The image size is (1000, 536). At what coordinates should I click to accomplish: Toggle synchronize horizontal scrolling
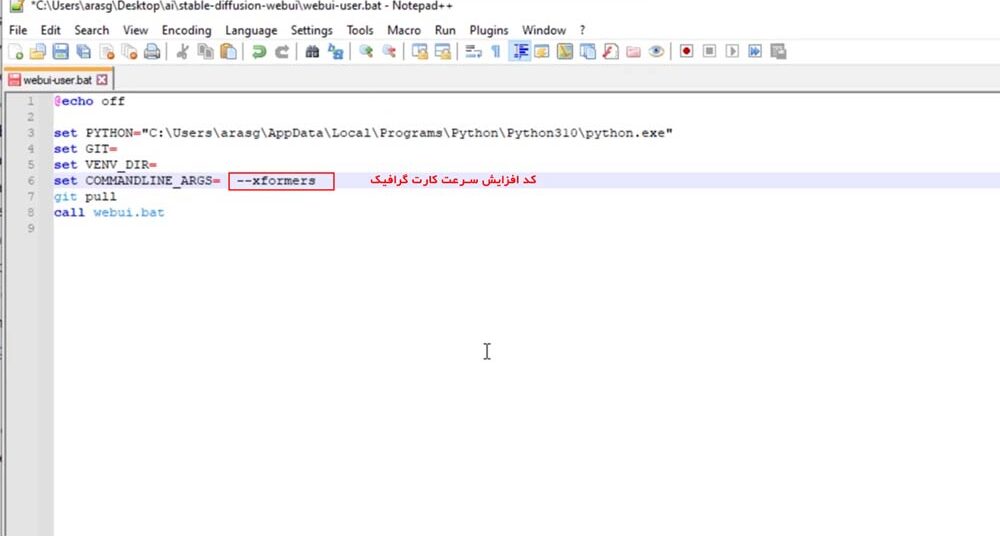tap(442, 52)
